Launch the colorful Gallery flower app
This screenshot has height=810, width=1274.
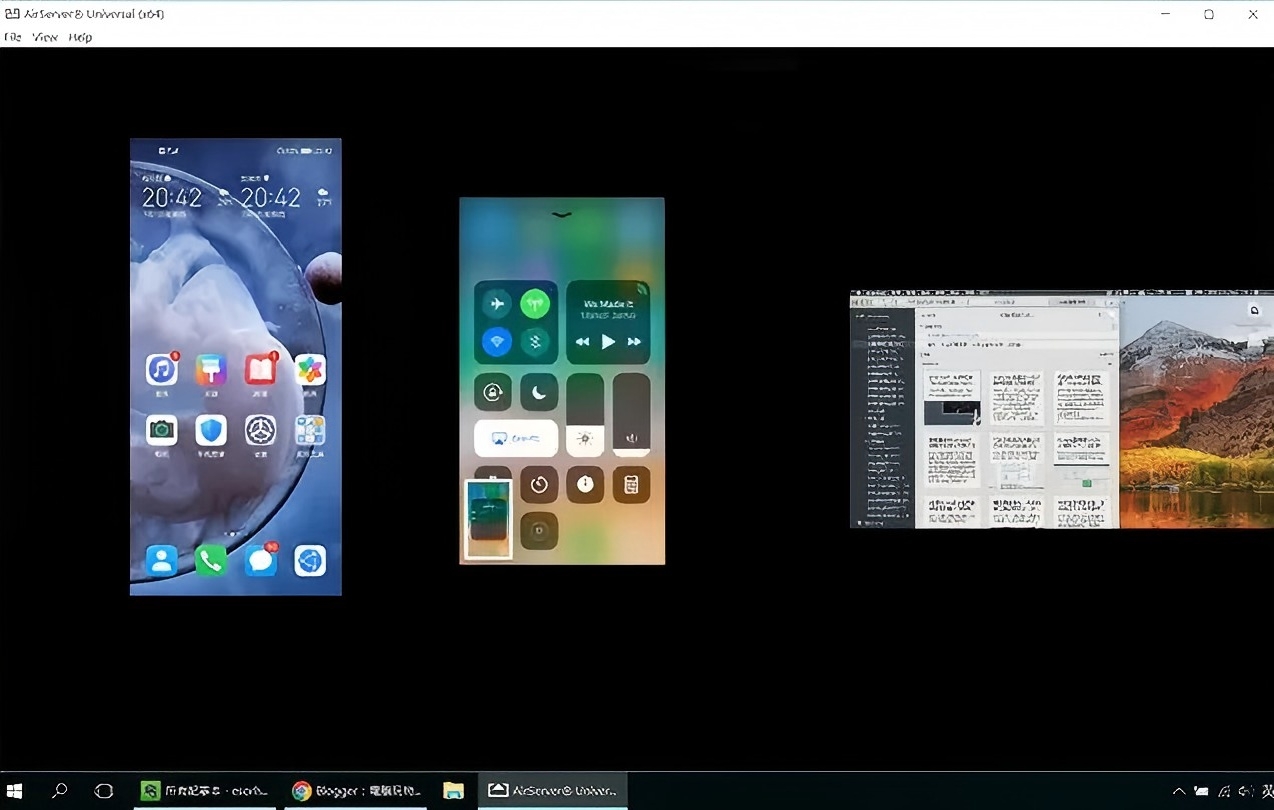310,369
